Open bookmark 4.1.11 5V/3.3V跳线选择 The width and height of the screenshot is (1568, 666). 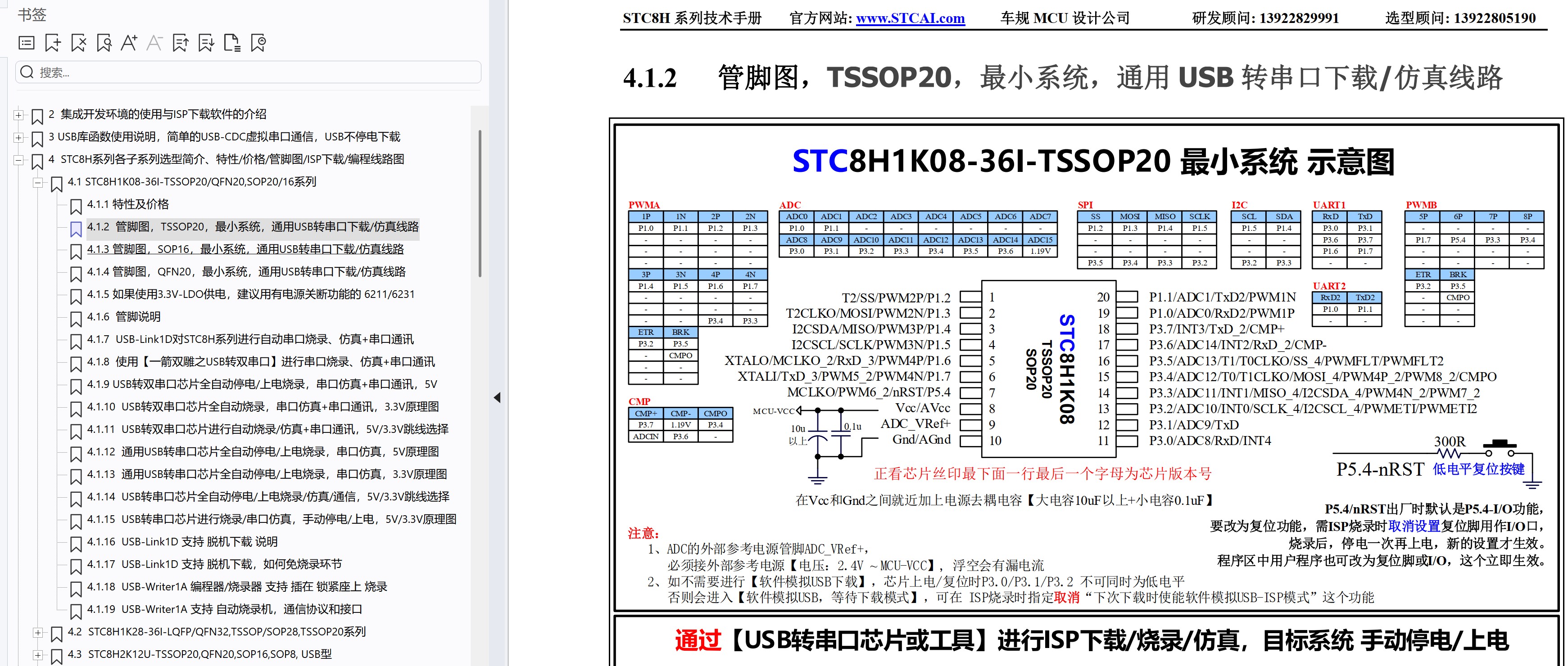[268, 429]
